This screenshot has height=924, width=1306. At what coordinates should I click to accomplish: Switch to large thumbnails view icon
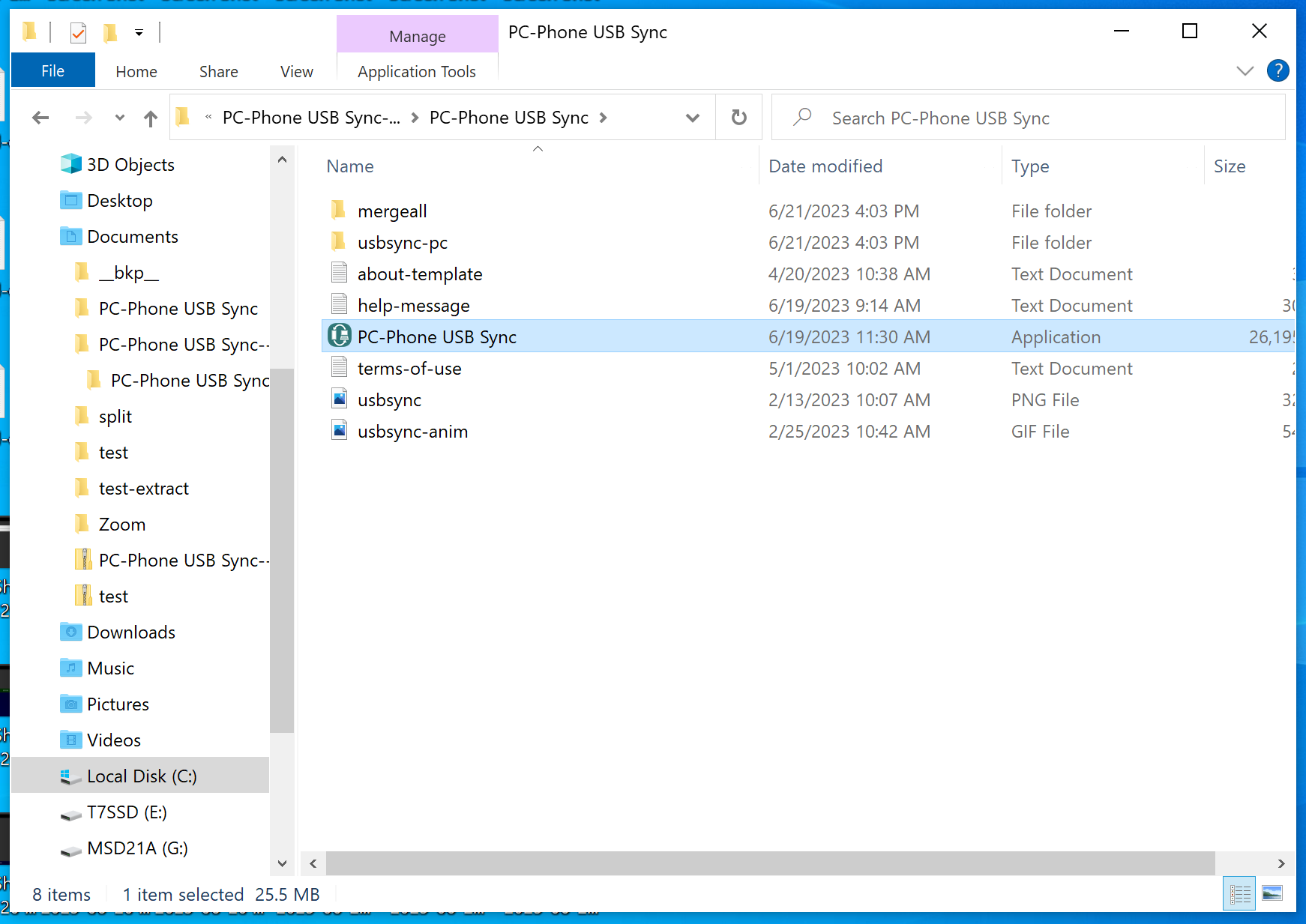pyautogui.click(x=1272, y=893)
